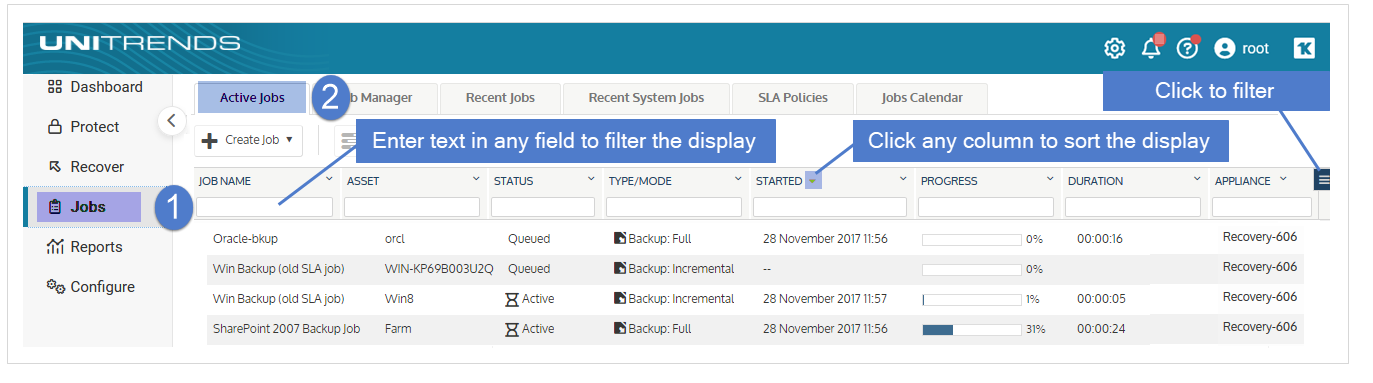The height and width of the screenshot is (383, 1373).
Task: Focus the ASSET filter field
Action: (411, 207)
